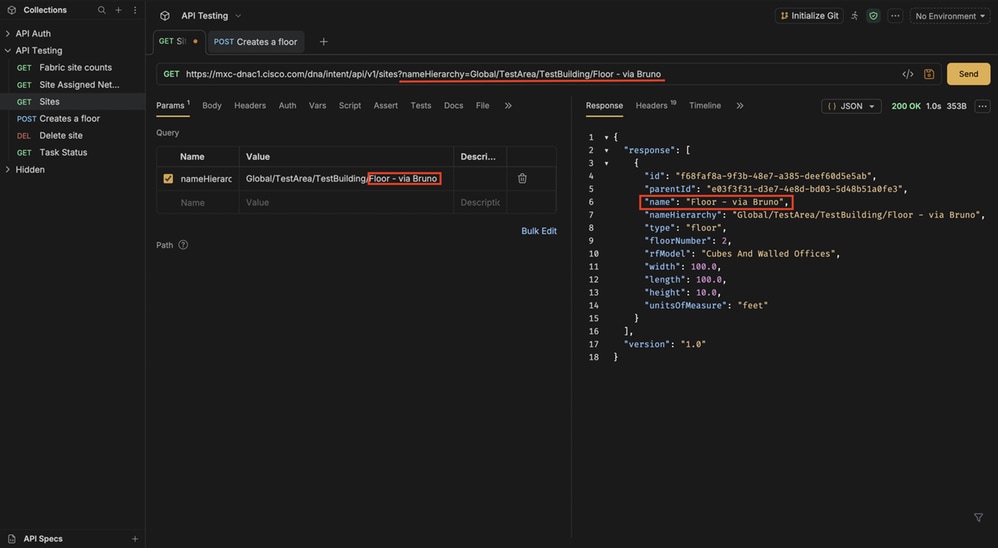Search collections with the magnifier icon

click(x=102, y=10)
